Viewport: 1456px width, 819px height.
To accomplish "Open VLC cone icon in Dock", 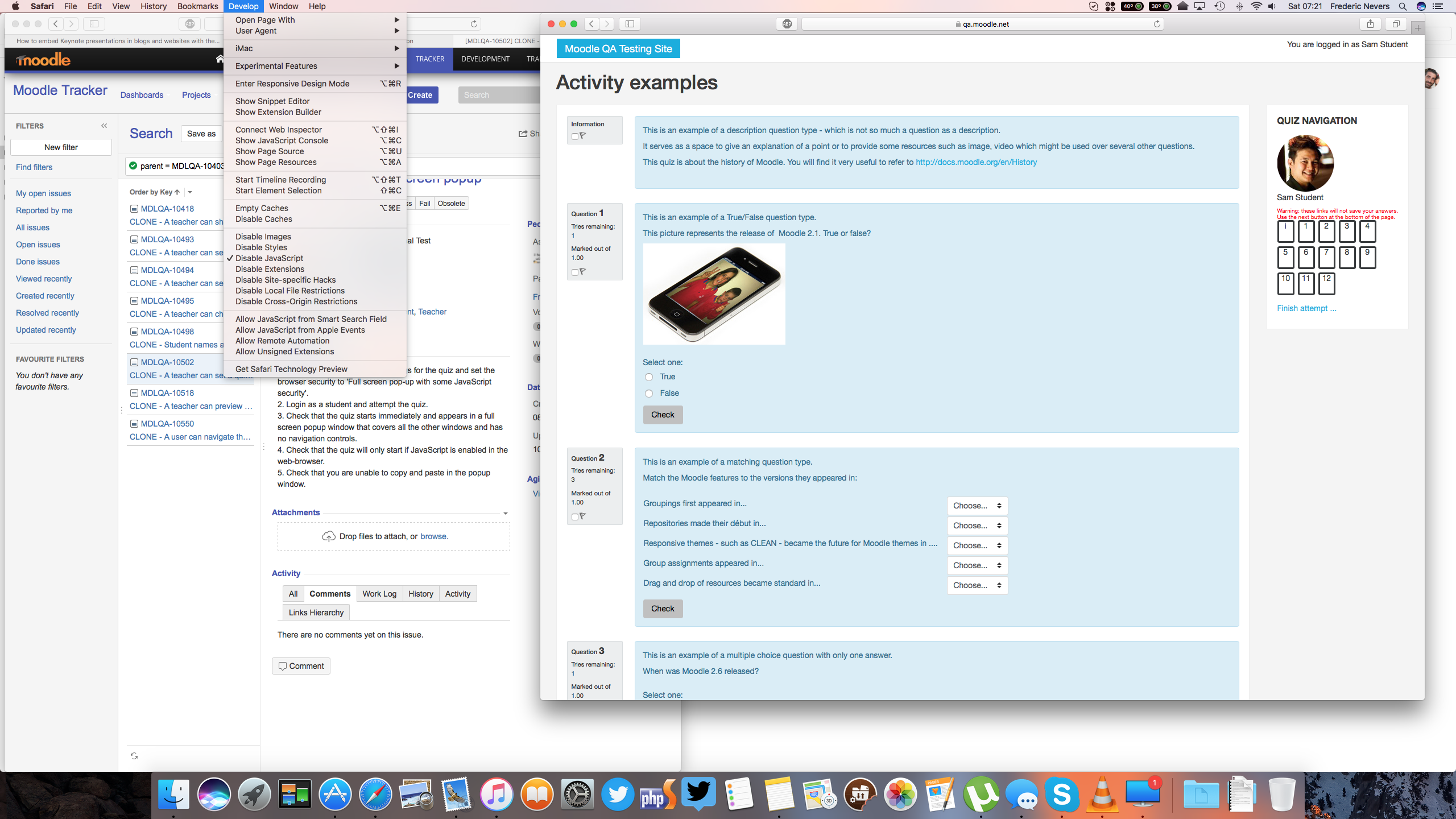I will (x=1102, y=794).
